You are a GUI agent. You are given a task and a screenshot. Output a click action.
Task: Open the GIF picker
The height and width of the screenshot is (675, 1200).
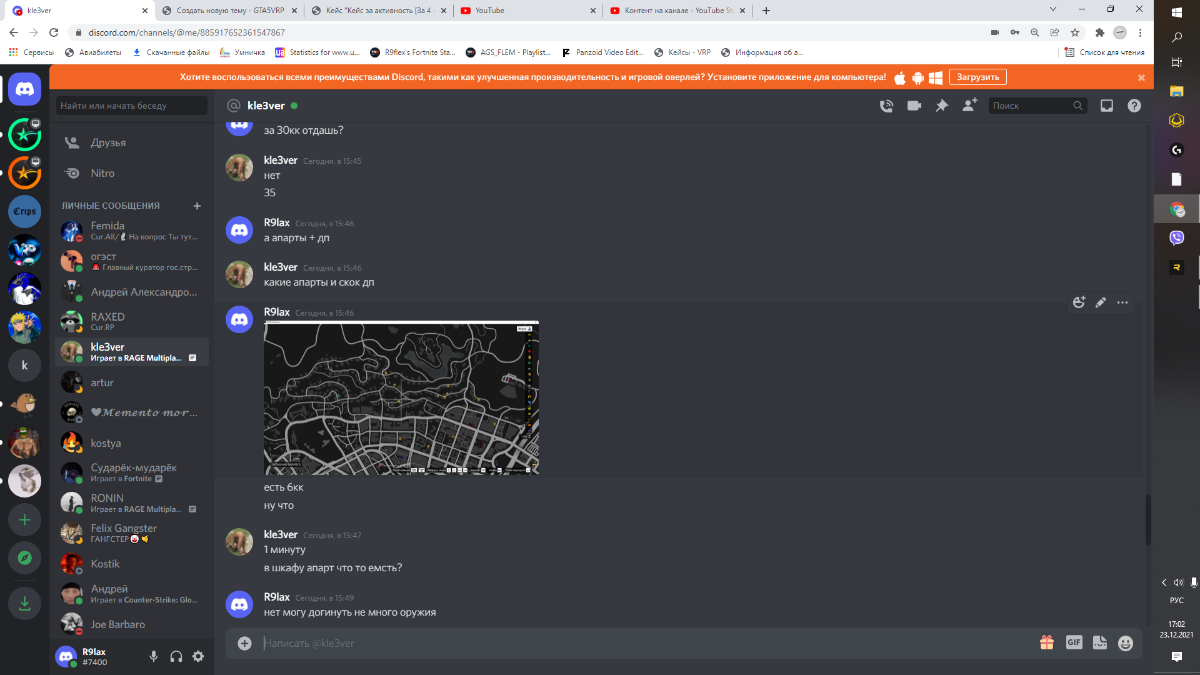(1074, 643)
